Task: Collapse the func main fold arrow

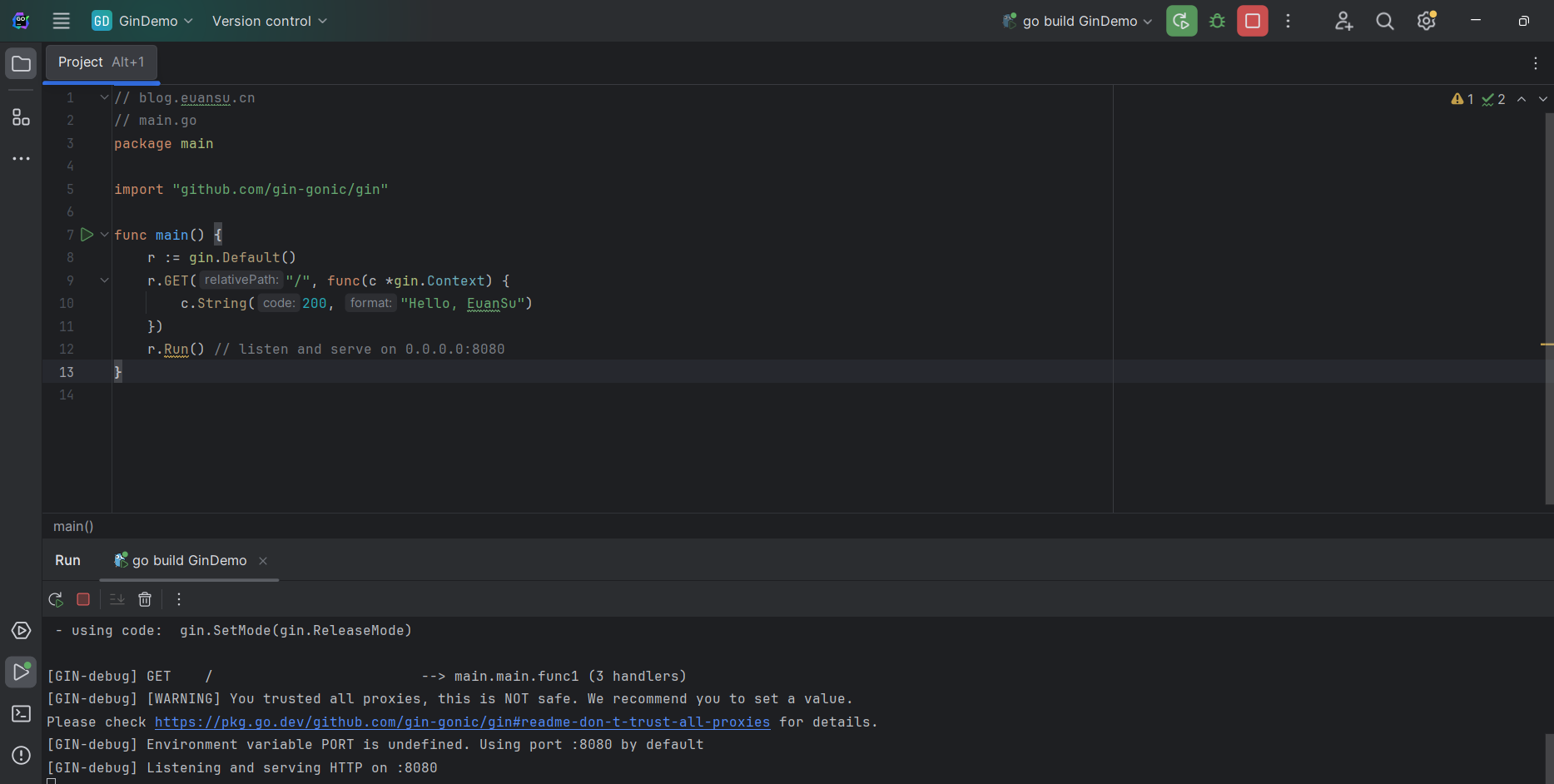Action: pyautogui.click(x=104, y=235)
